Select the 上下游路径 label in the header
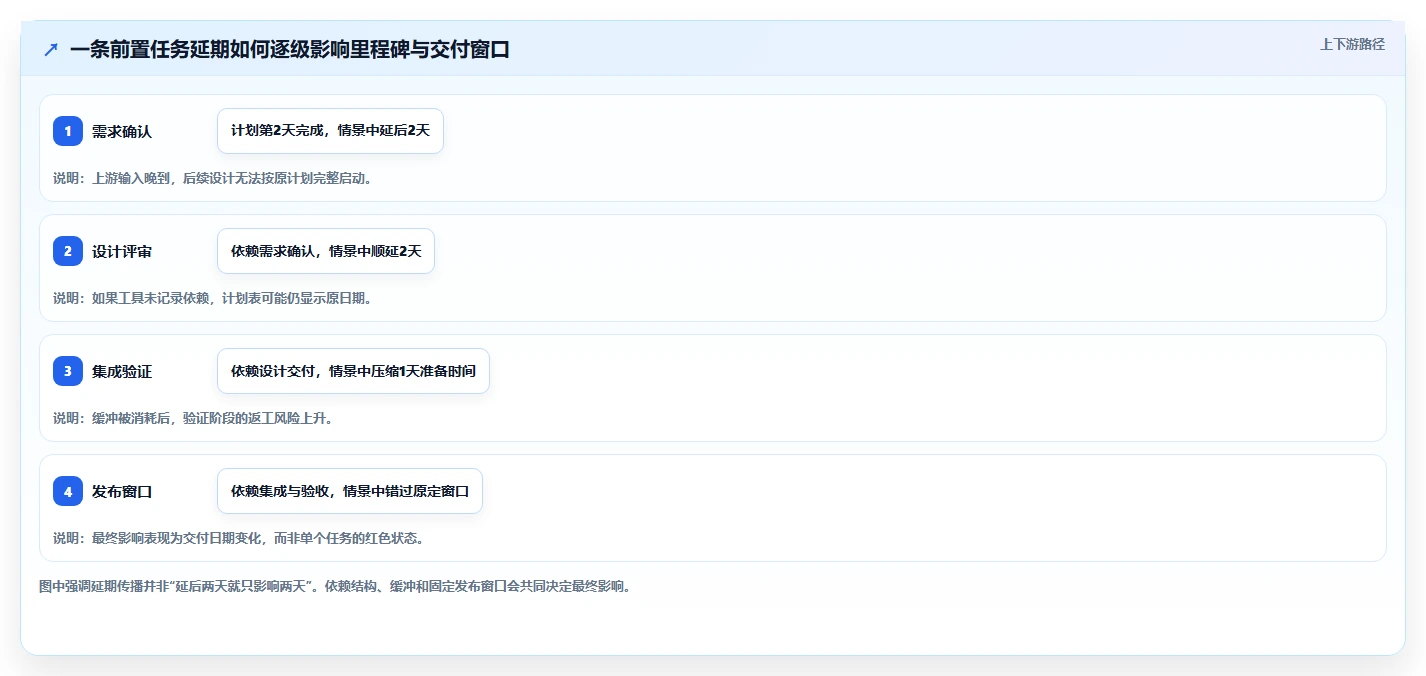The width and height of the screenshot is (1426, 676). 1352,44
